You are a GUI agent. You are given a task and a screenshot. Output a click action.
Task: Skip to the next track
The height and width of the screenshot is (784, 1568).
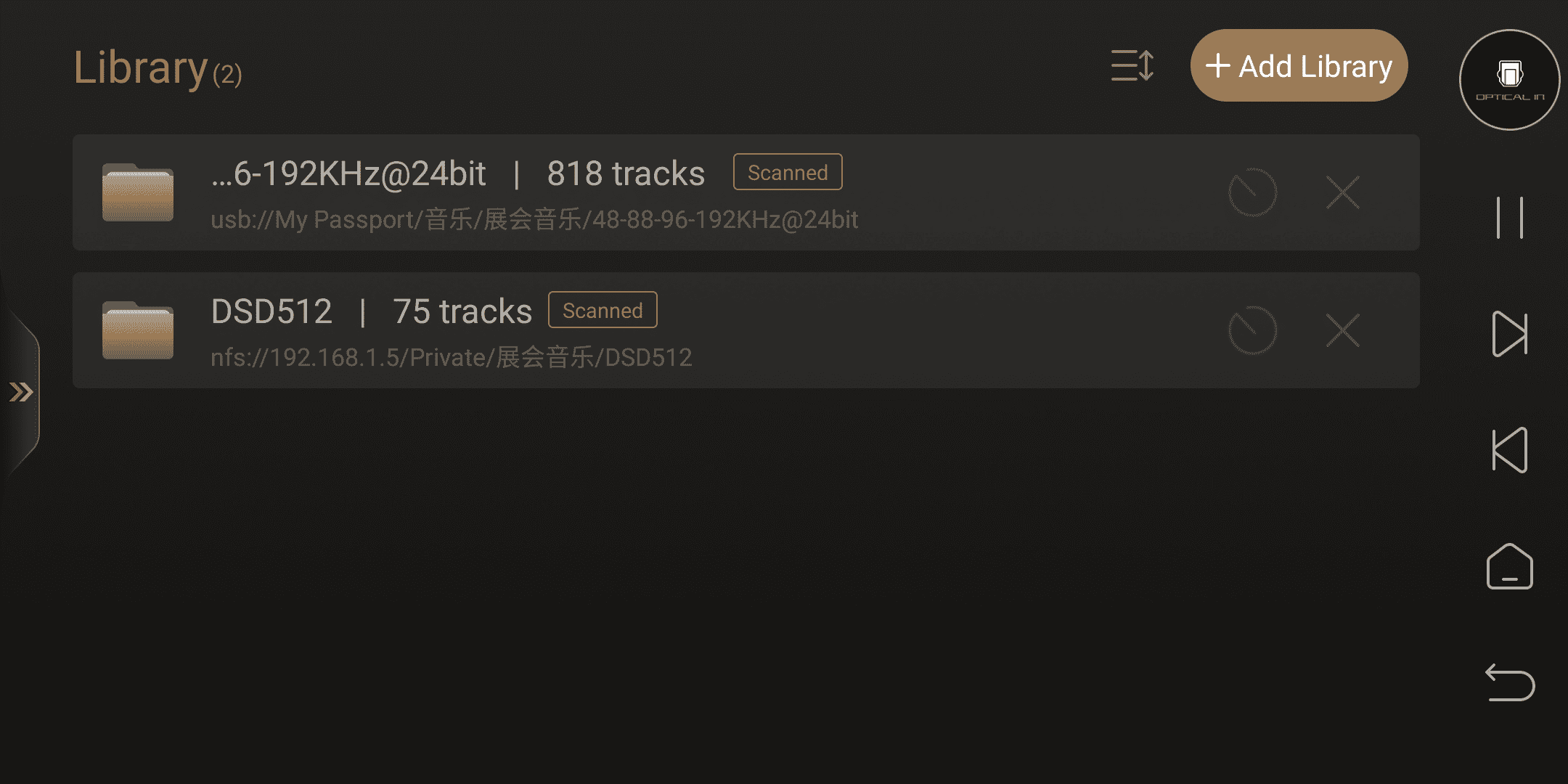point(1509,334)
